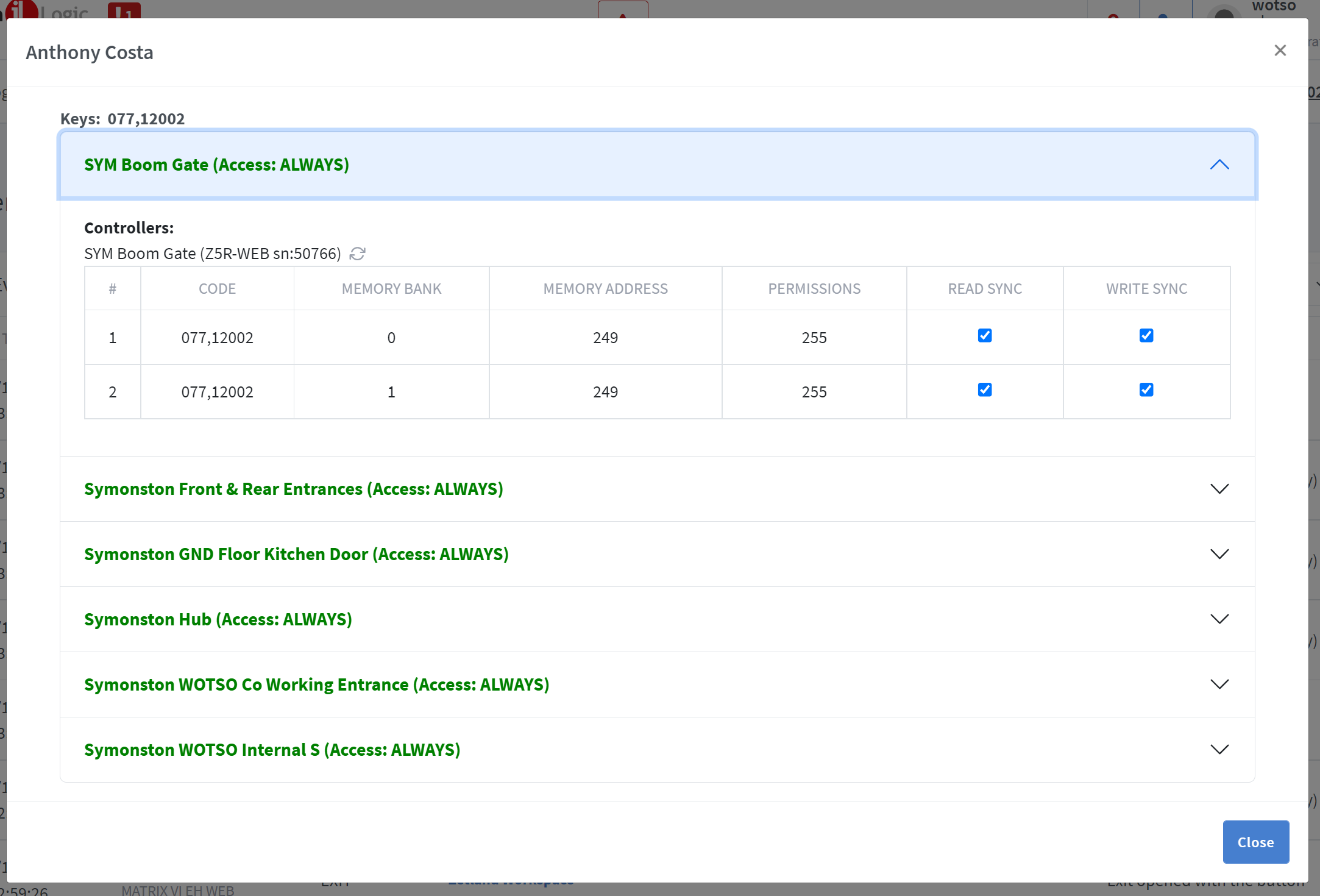Expand Symonston WOTSO Internal S section
Screen dimensions: 1320x896
coord(272,750)
